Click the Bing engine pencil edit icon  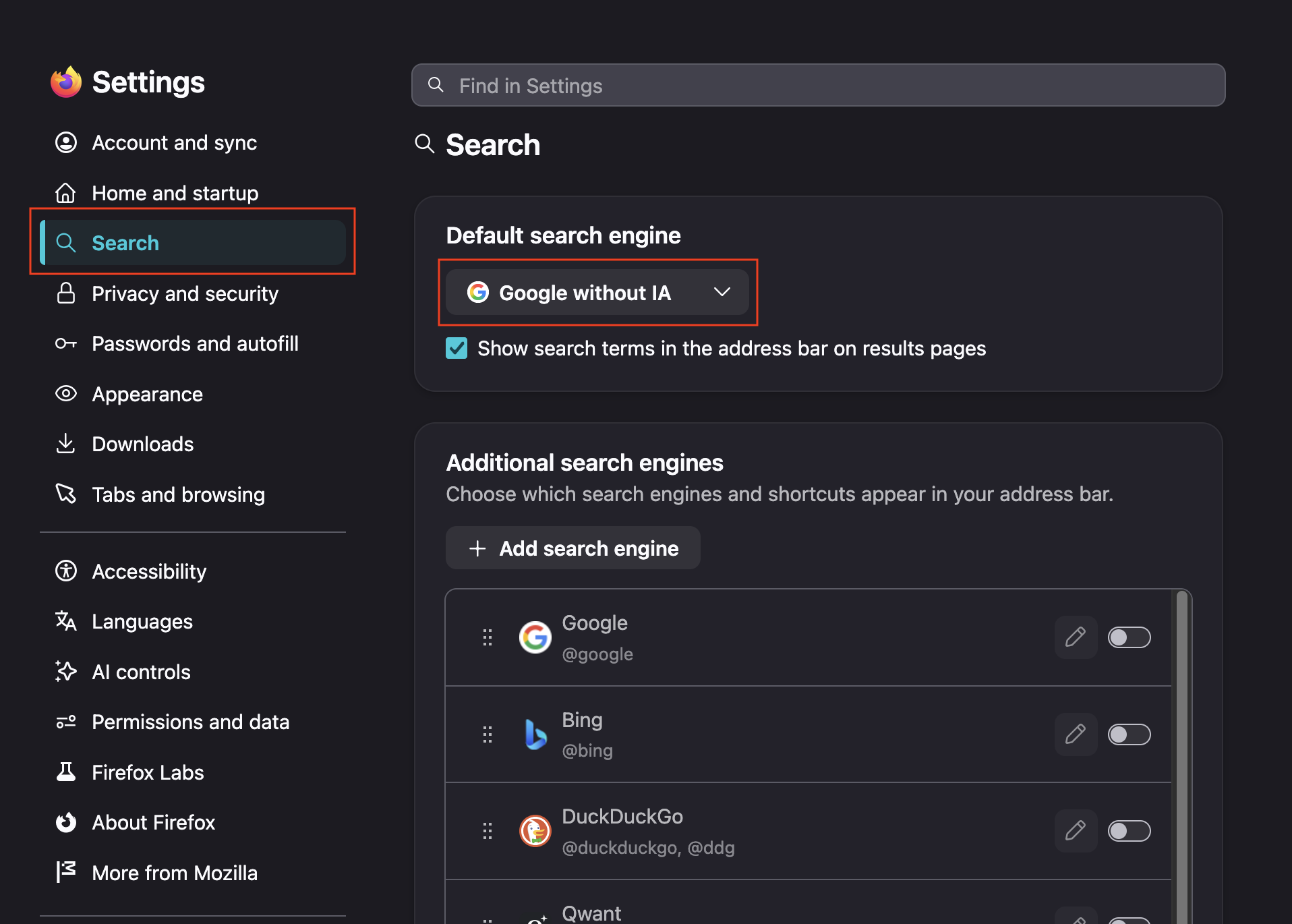coord(1076,734)
